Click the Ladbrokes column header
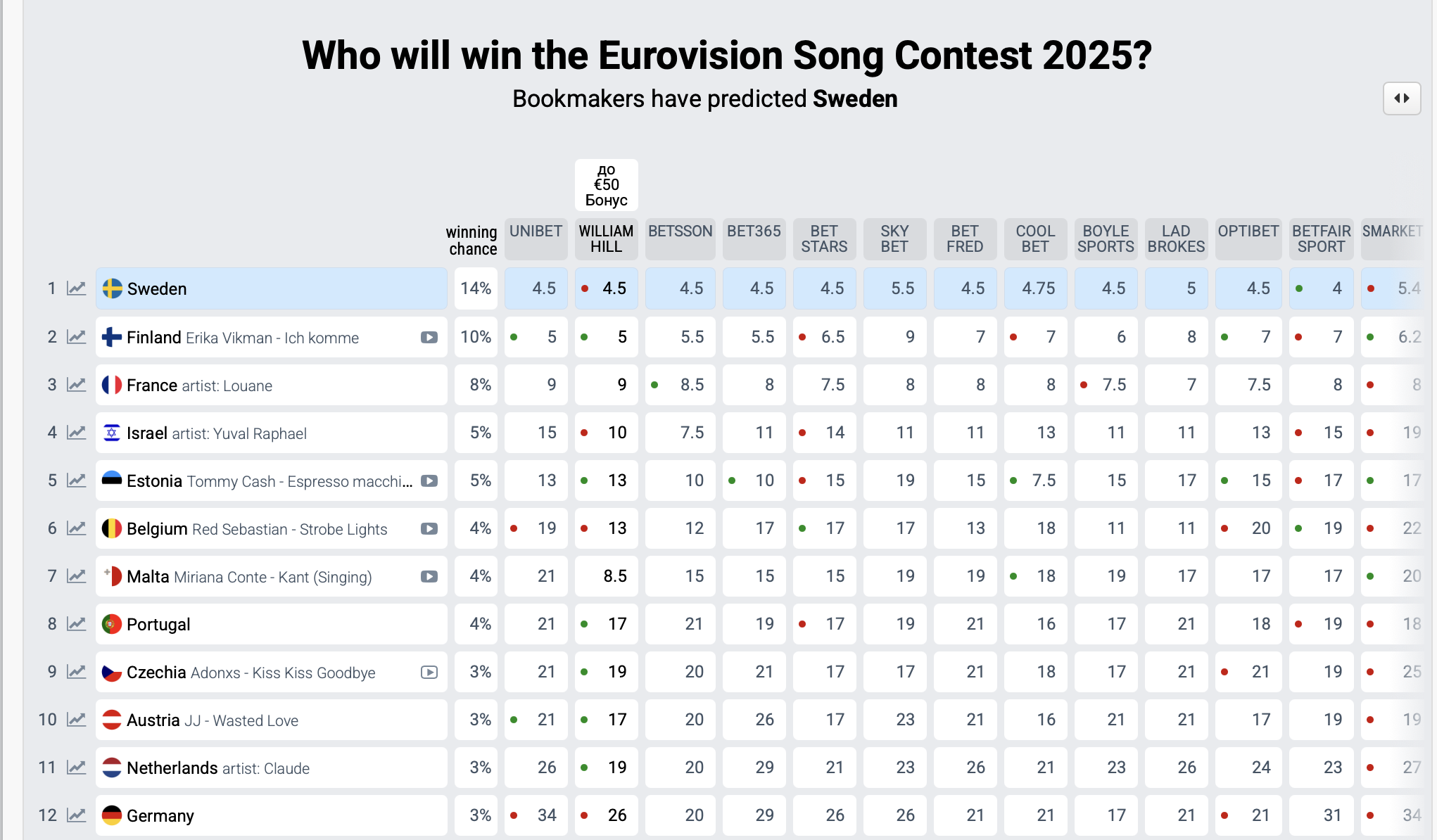 (1176, 238)
